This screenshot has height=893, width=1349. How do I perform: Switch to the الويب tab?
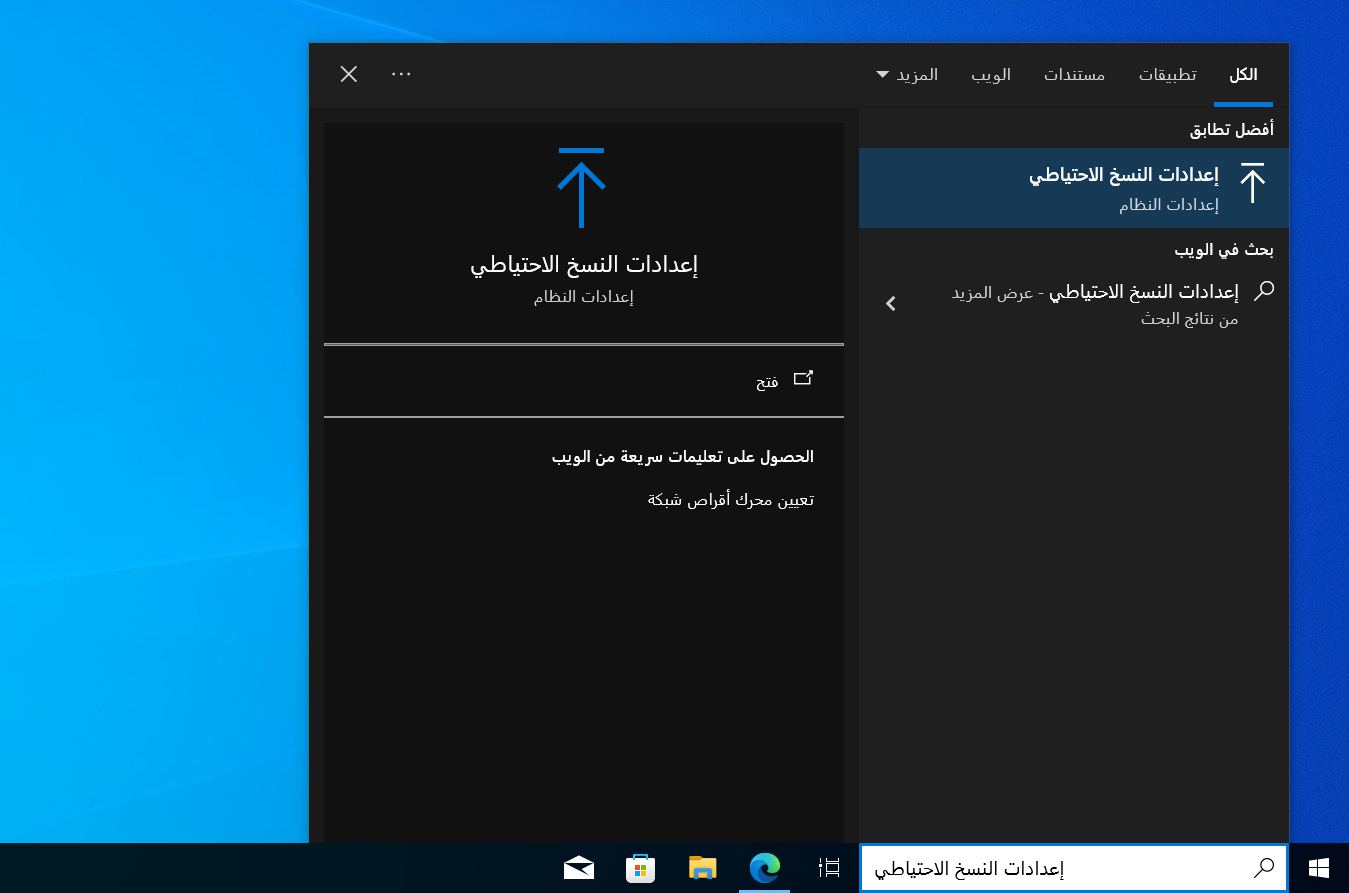point(991,75)
